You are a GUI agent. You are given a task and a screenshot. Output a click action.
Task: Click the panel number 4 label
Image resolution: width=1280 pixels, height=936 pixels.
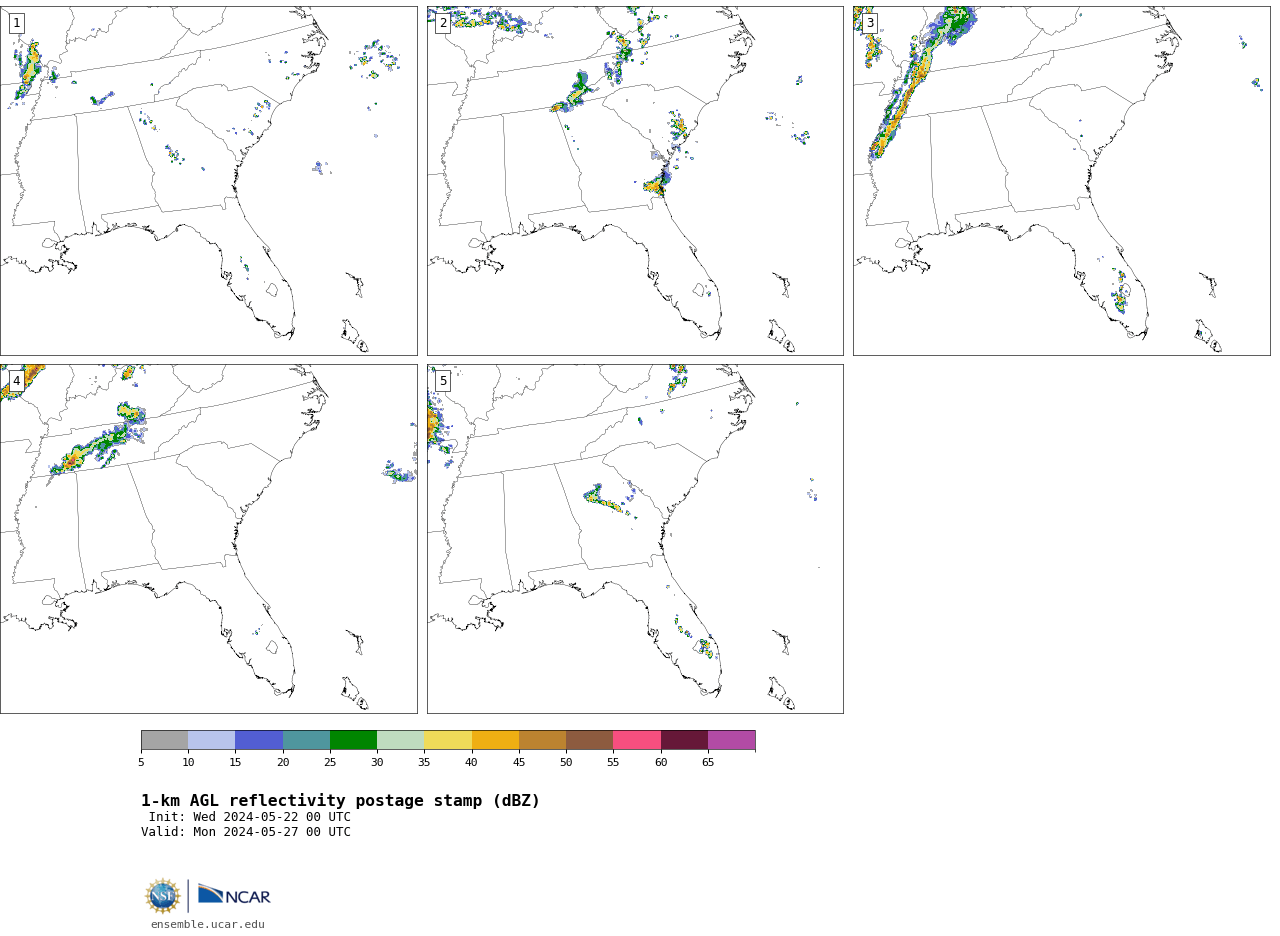(x=17, y=381)
